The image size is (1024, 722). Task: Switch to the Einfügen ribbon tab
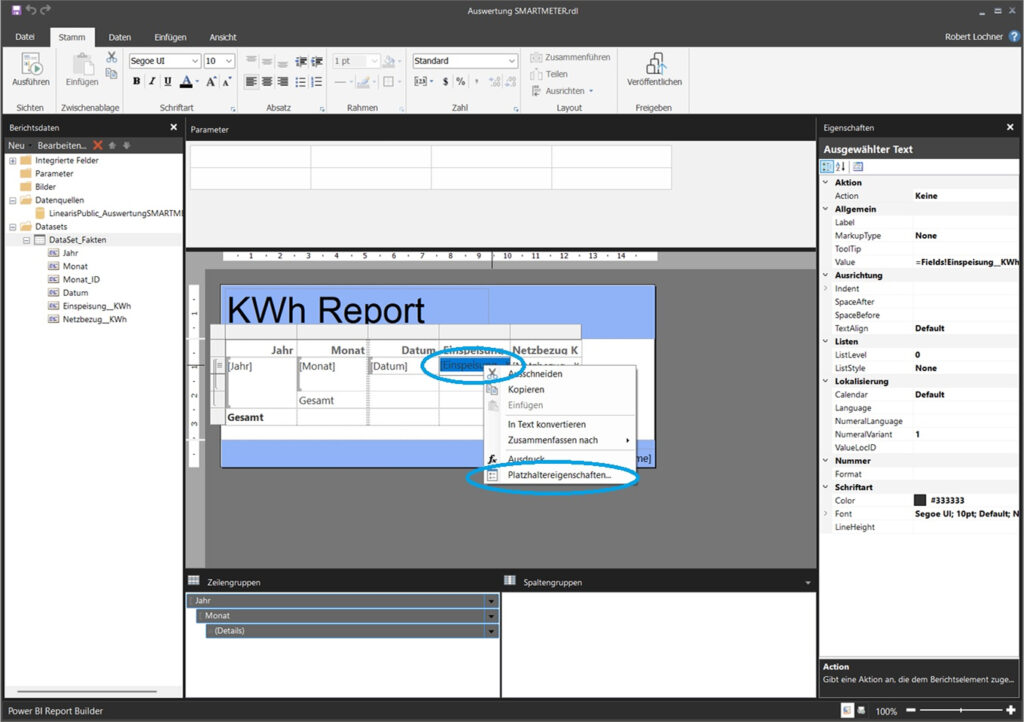170,37
